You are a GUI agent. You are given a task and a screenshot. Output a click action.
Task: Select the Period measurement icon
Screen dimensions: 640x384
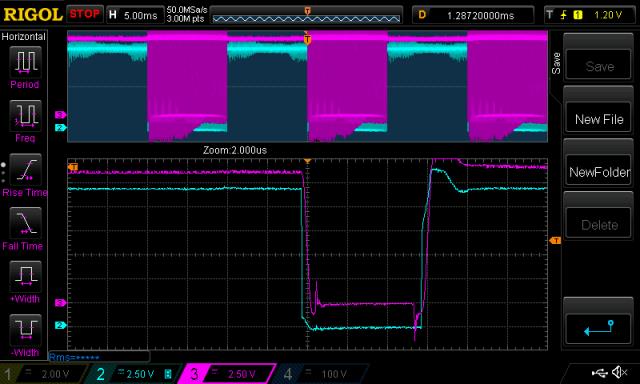[25, 62]
